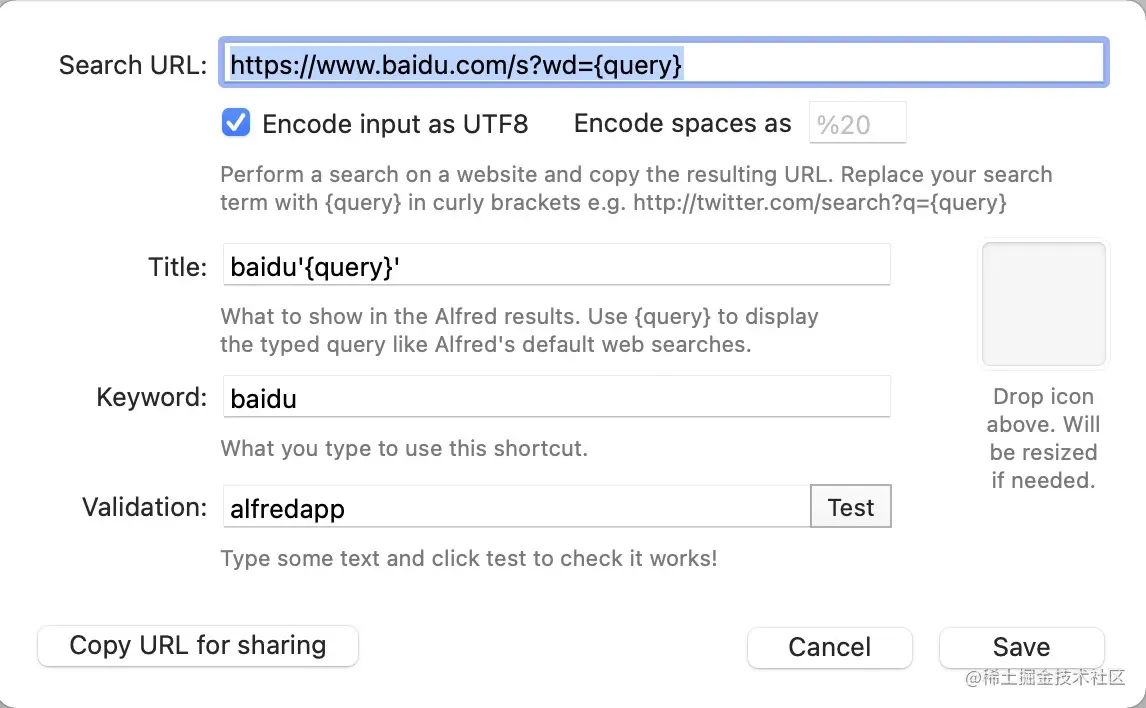Click the Encode spaces as %20 field
Viewport: 1146px width, 708px height.
[857, 124]
